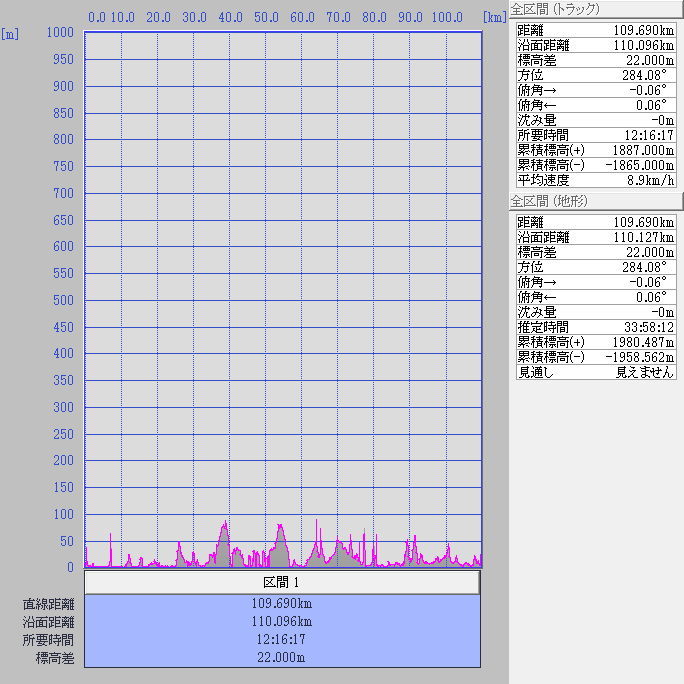Click the 250 elevation axis label

pyautogui.click(x=63, y=434)
